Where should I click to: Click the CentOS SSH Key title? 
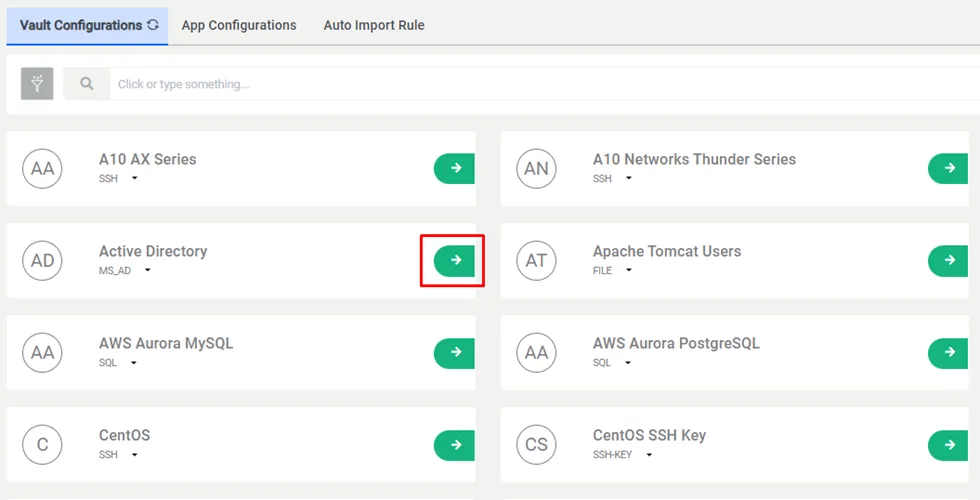[x=649, y=436]
